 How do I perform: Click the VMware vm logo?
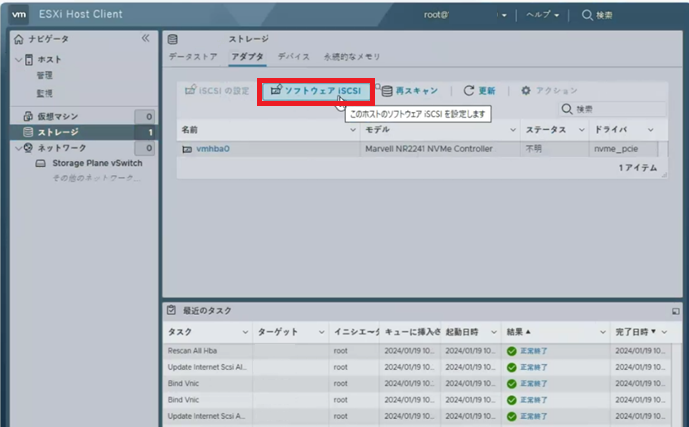pos(19,15)
